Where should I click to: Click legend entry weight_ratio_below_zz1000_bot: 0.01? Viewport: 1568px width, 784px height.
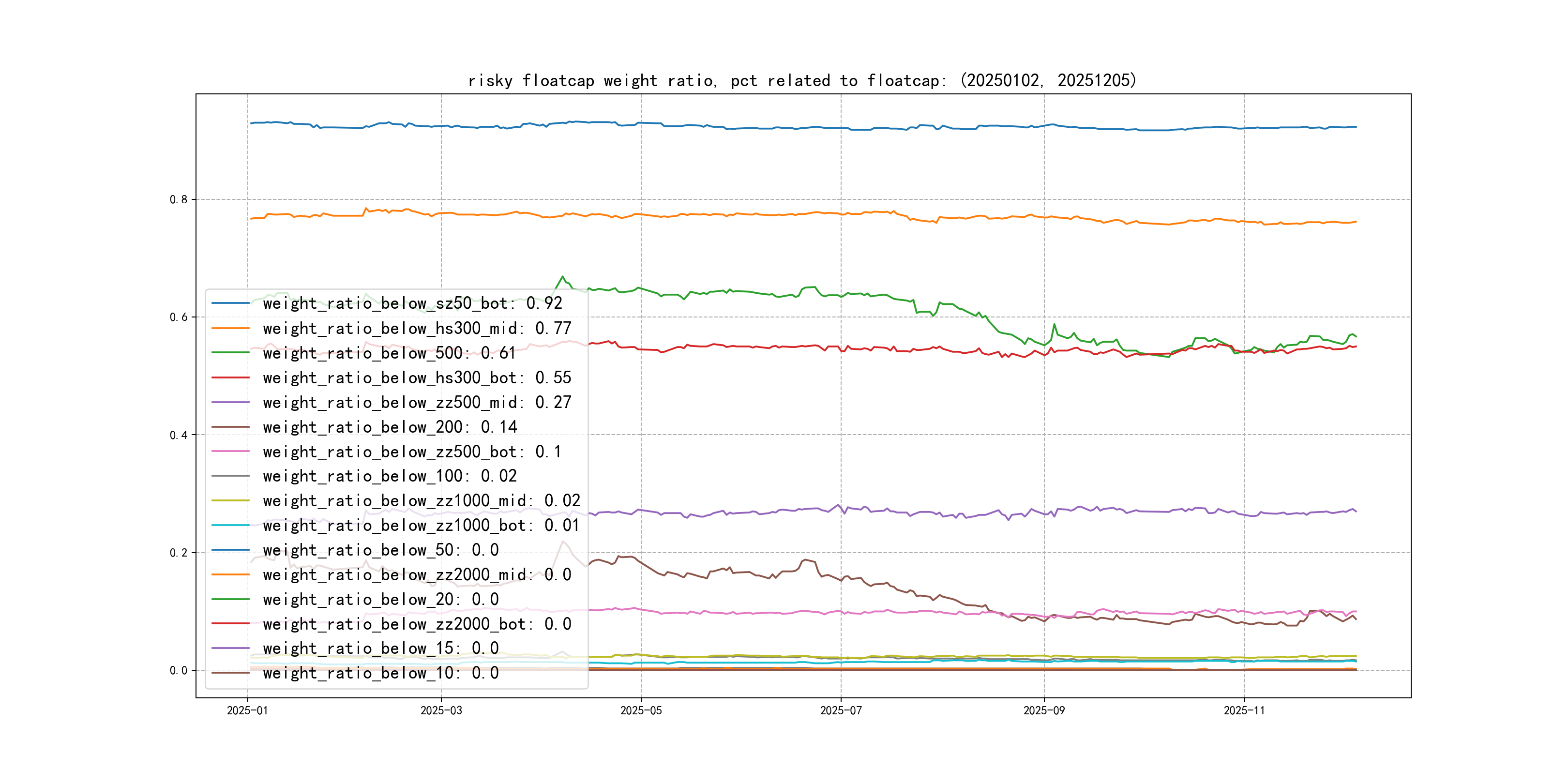421,525
